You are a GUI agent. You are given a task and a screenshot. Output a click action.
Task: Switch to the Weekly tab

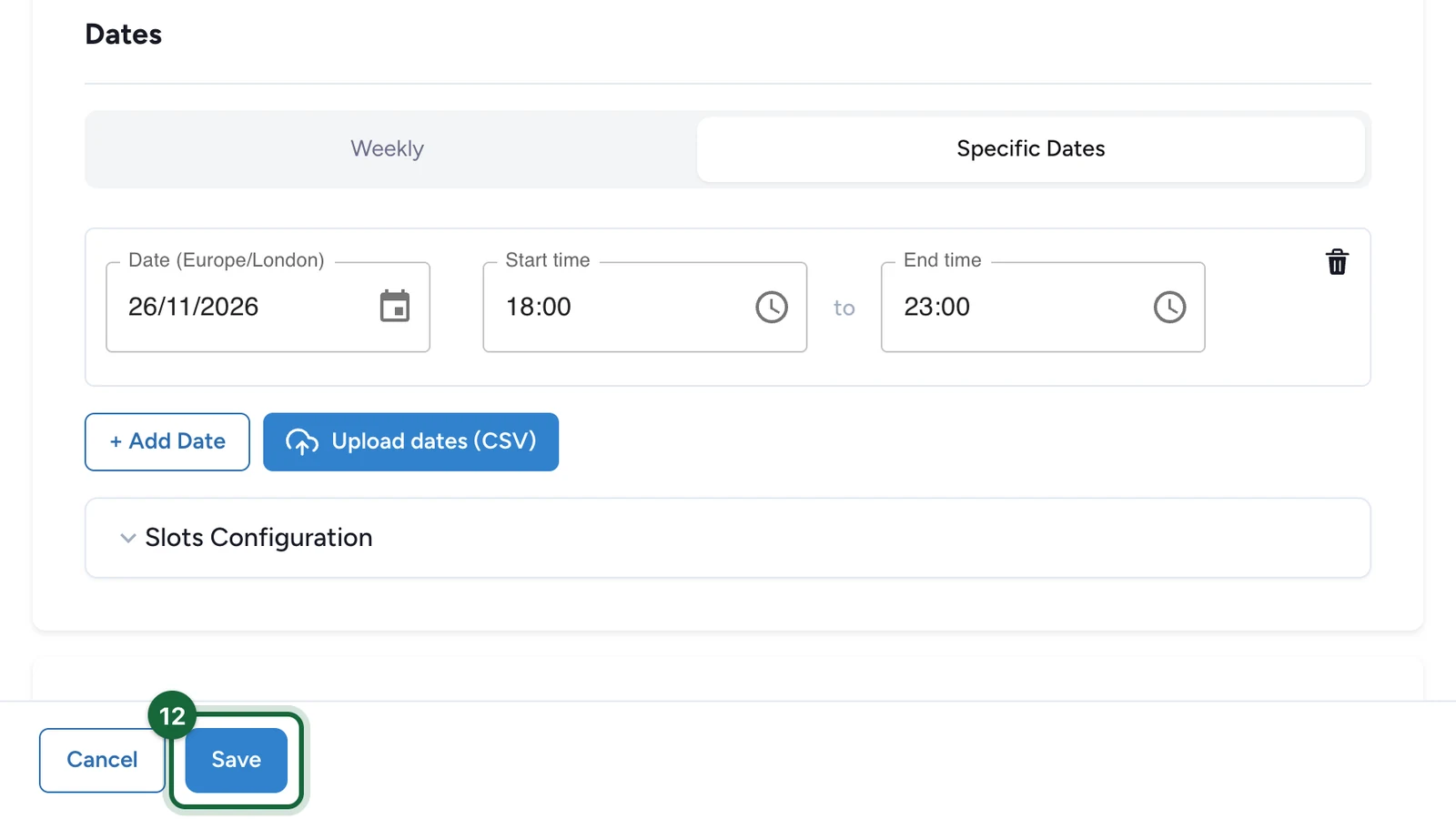coord(388,148)
